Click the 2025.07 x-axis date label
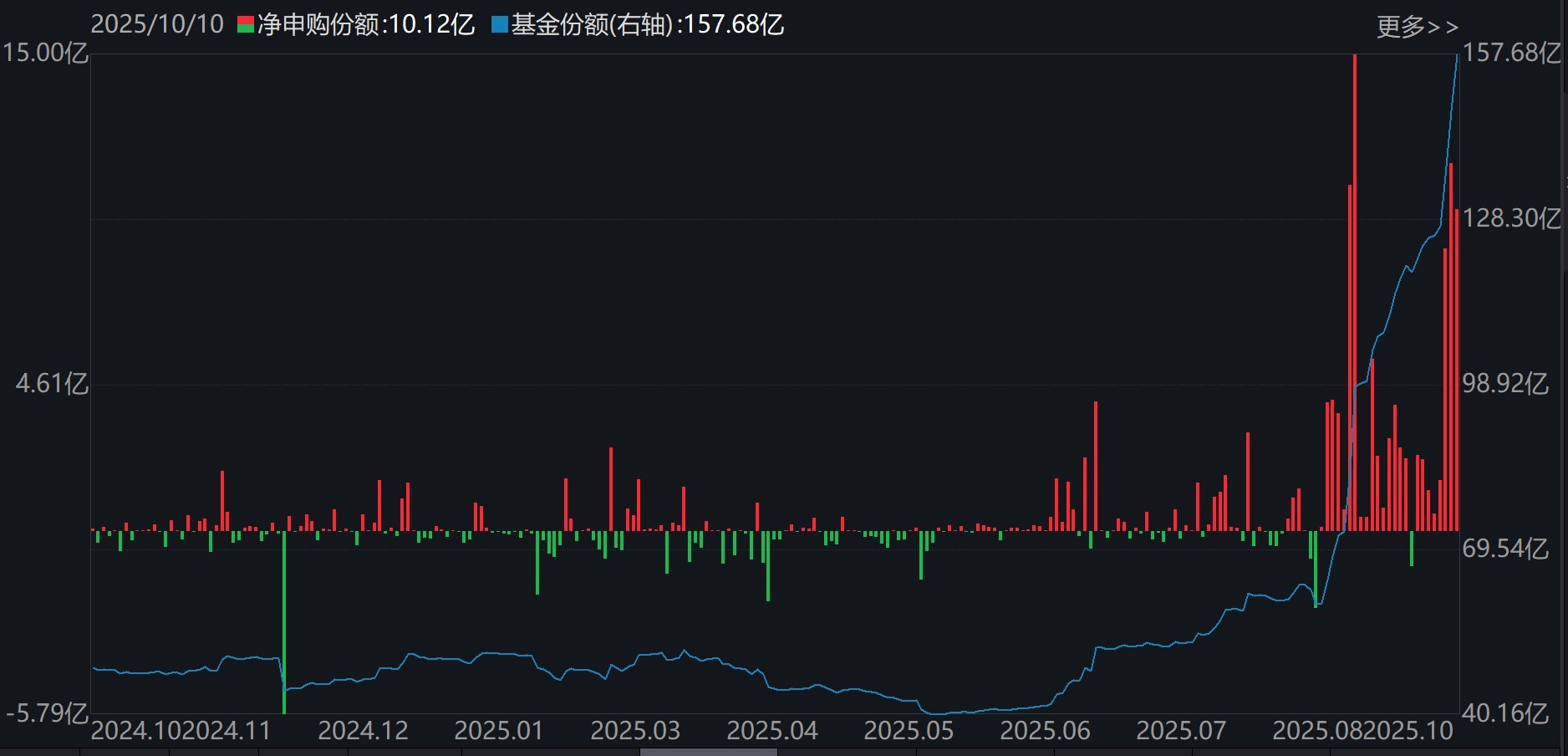The height and width of the screenshot is (756, 1568). (1181, 731)
